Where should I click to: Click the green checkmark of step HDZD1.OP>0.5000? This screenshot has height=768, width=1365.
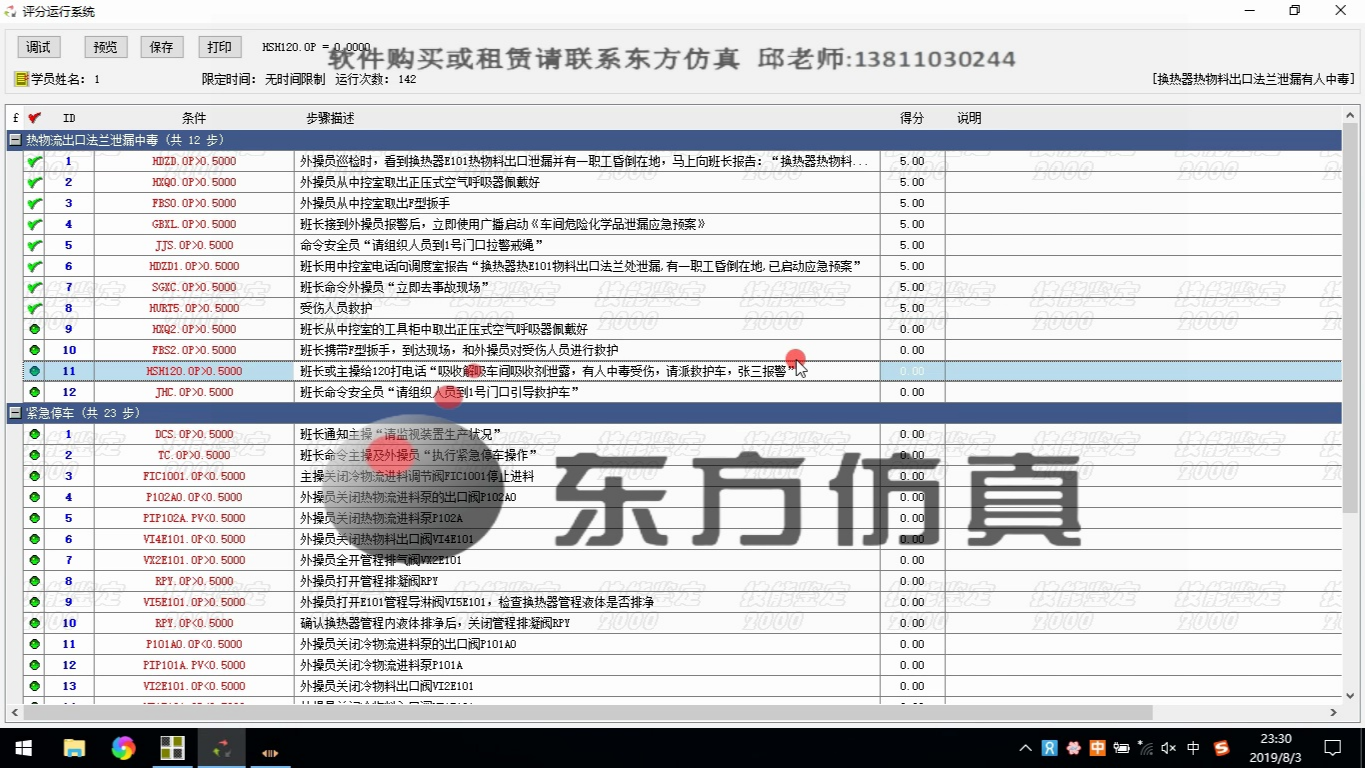(35, 266)
